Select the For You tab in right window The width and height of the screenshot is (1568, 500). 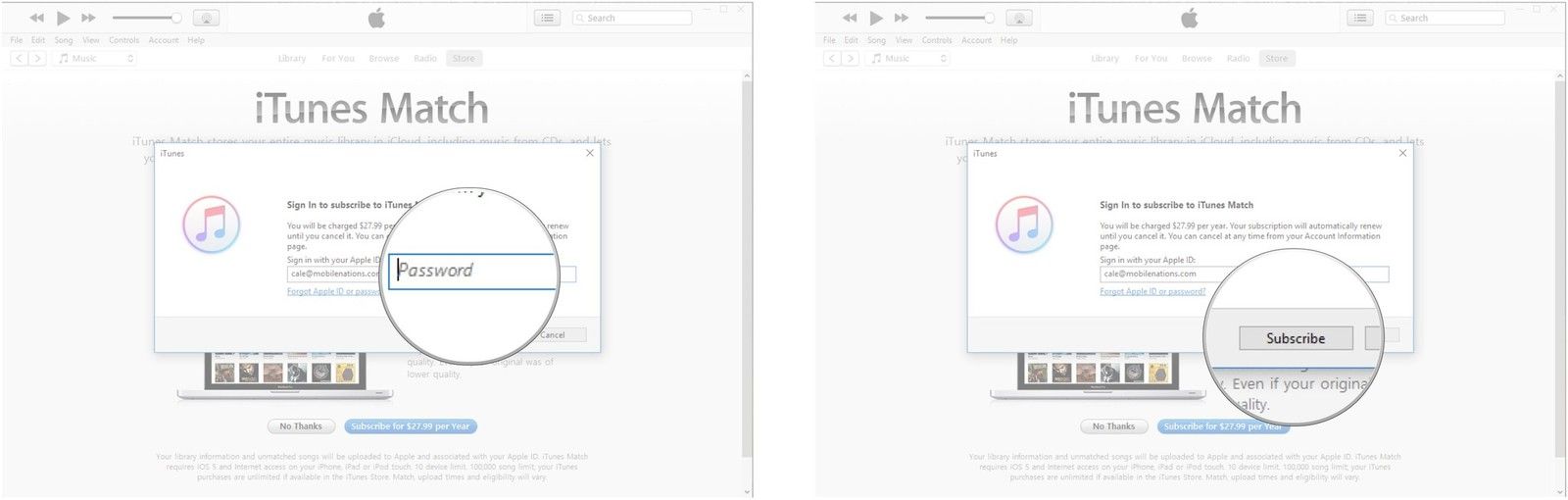1151,59
